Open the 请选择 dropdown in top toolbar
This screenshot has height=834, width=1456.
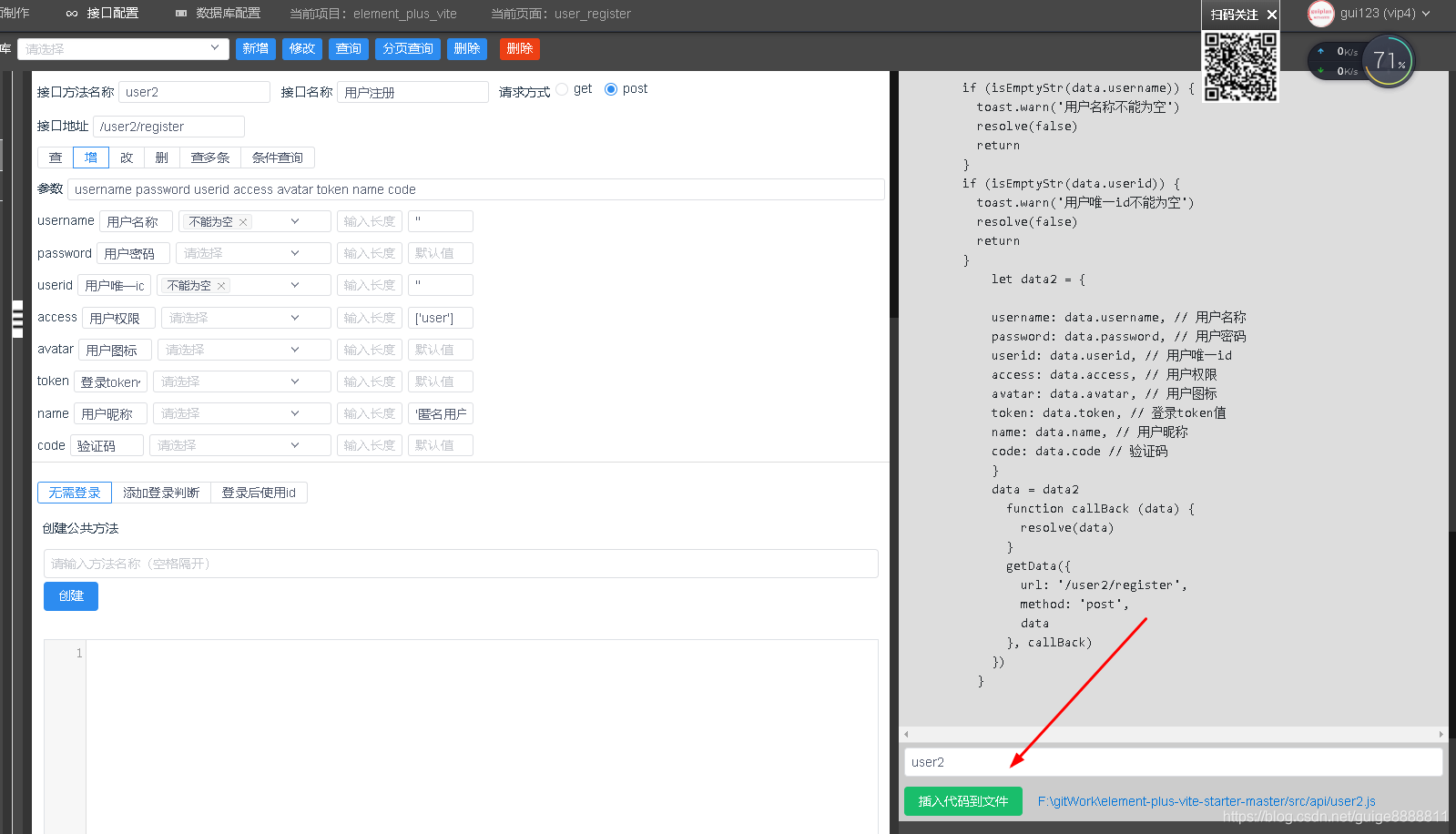point(123,49)
